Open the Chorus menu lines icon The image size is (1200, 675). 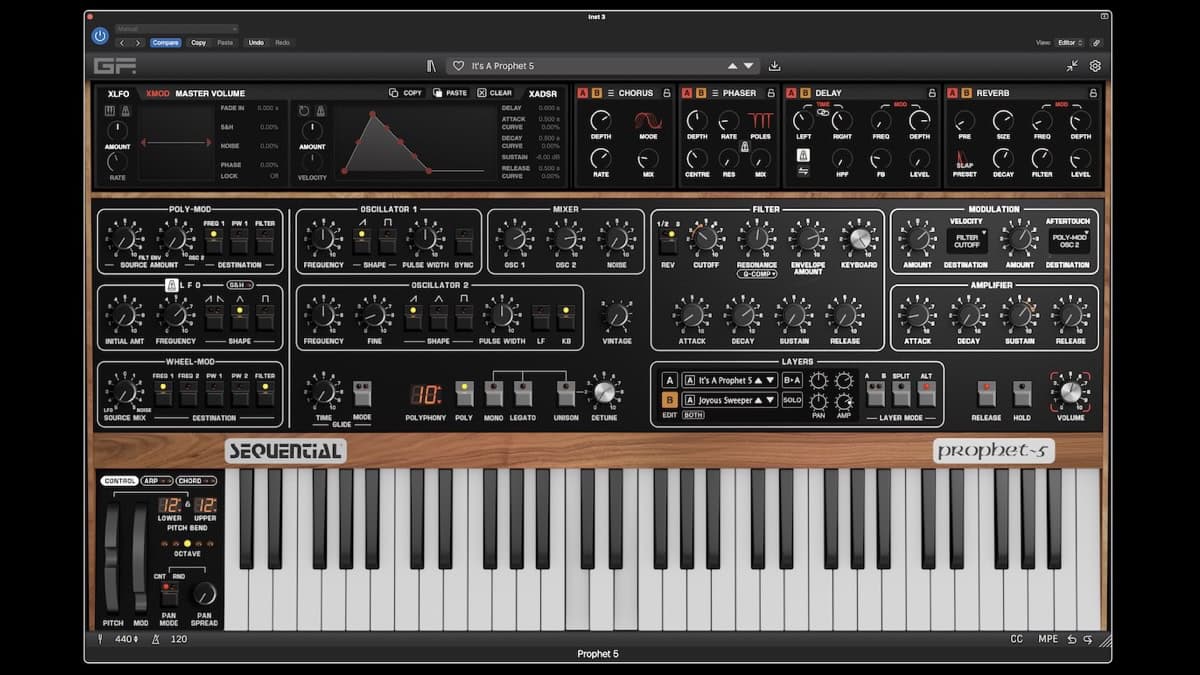610,93
